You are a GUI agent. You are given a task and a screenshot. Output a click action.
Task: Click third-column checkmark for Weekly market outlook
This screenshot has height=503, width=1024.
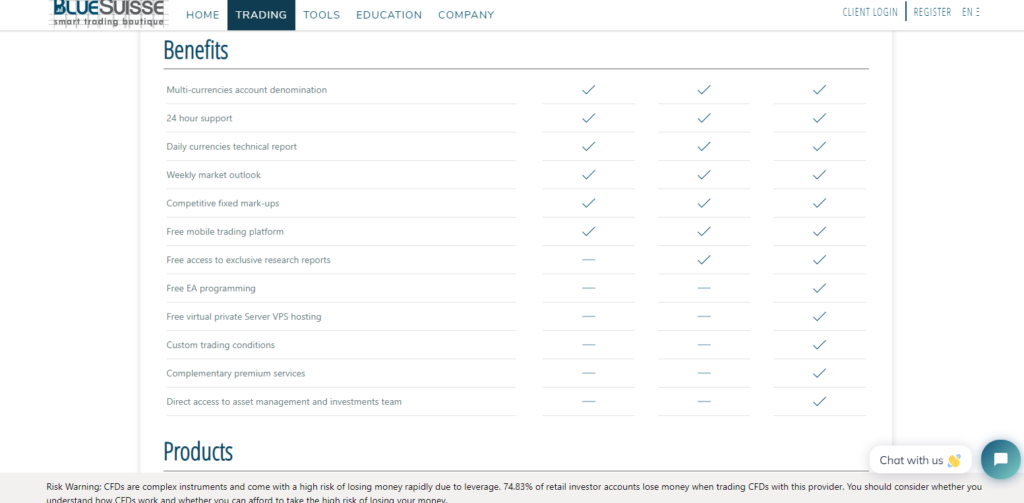819,175
